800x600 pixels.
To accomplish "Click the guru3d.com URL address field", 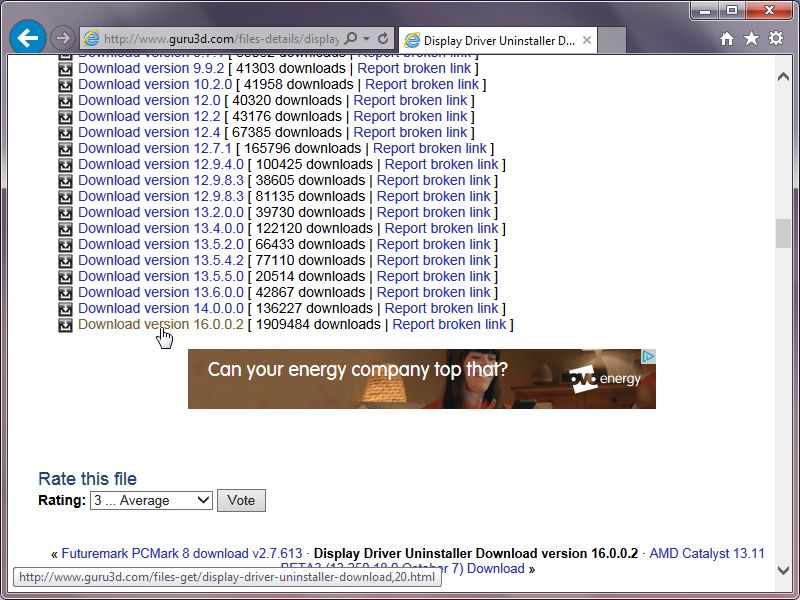I will point(220,39).
